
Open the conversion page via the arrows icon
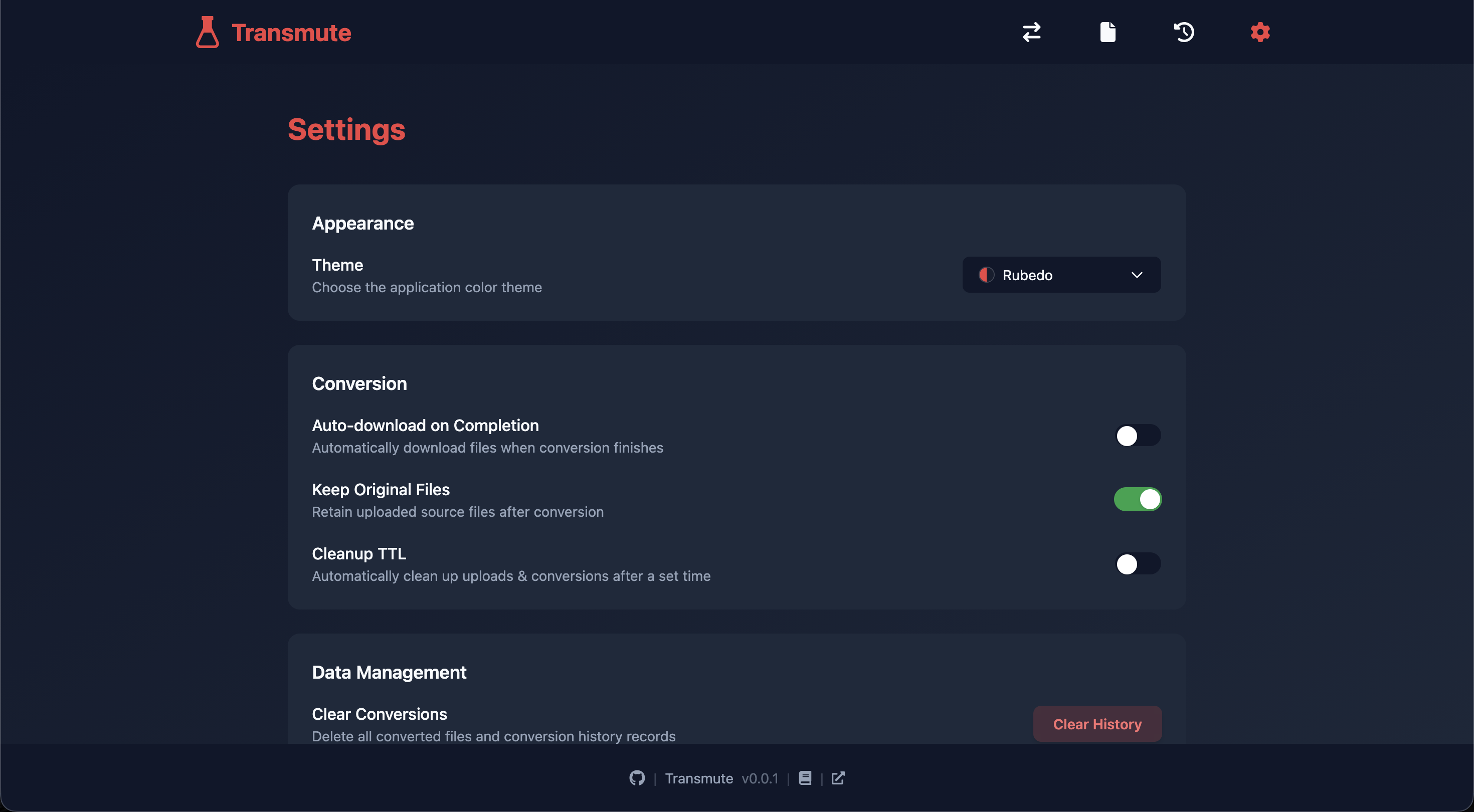pyautogui.click(x=1032, y=33)
